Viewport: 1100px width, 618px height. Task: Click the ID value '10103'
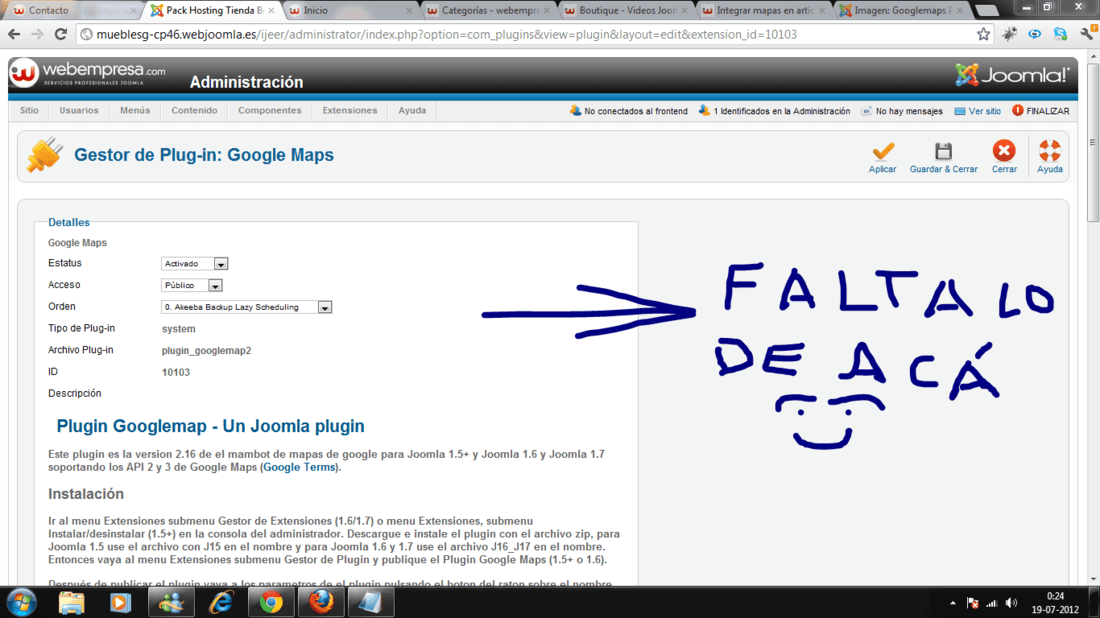pyautogui.click(x=175, y=372)
